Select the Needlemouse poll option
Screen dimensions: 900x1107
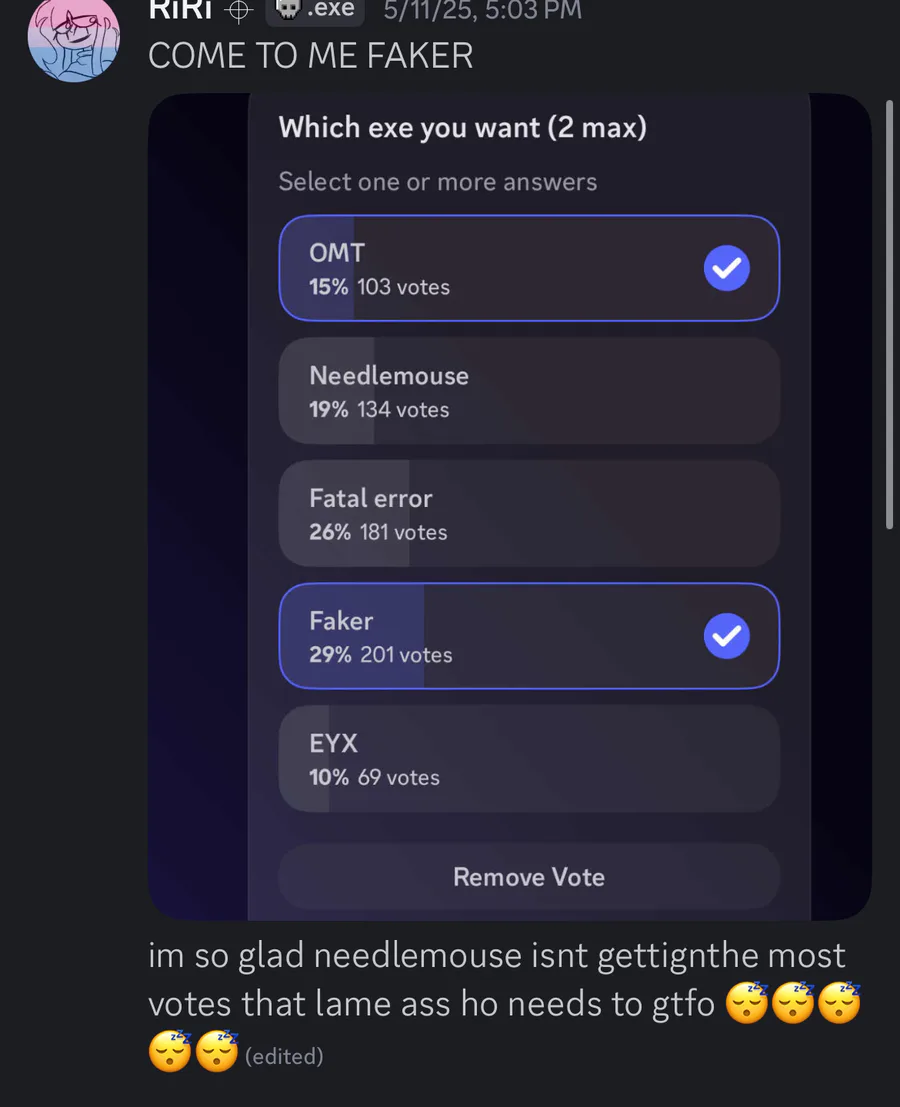click(529, 391)
